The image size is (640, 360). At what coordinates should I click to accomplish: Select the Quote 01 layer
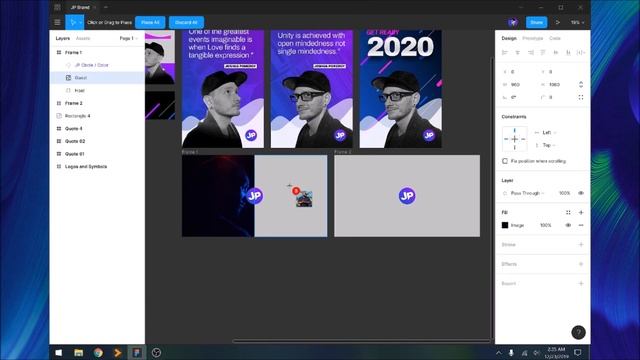(97, 154)
